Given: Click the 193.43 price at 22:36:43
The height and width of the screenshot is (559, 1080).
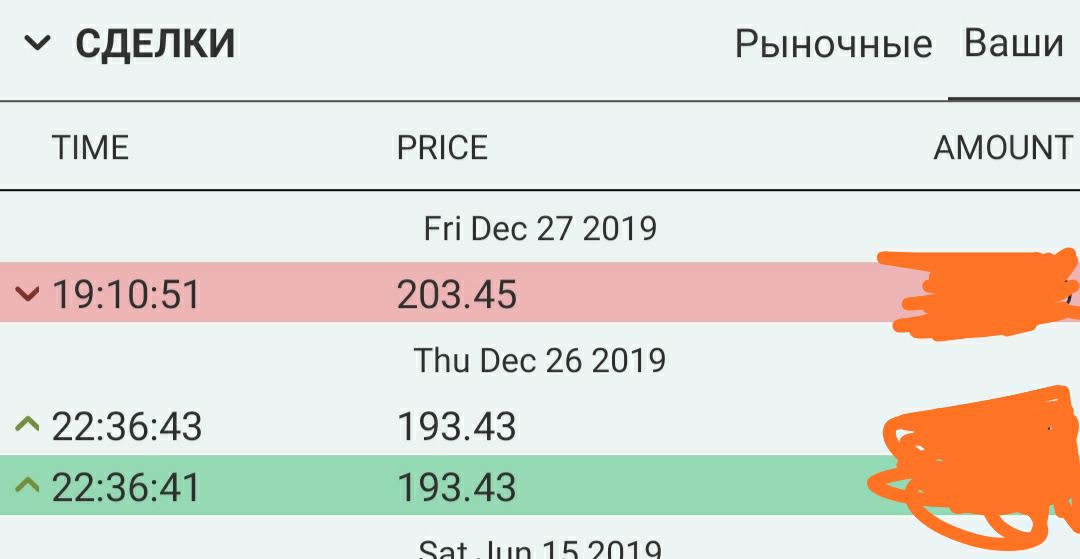Looking at the screenshot, I should (x=457, y=426).
